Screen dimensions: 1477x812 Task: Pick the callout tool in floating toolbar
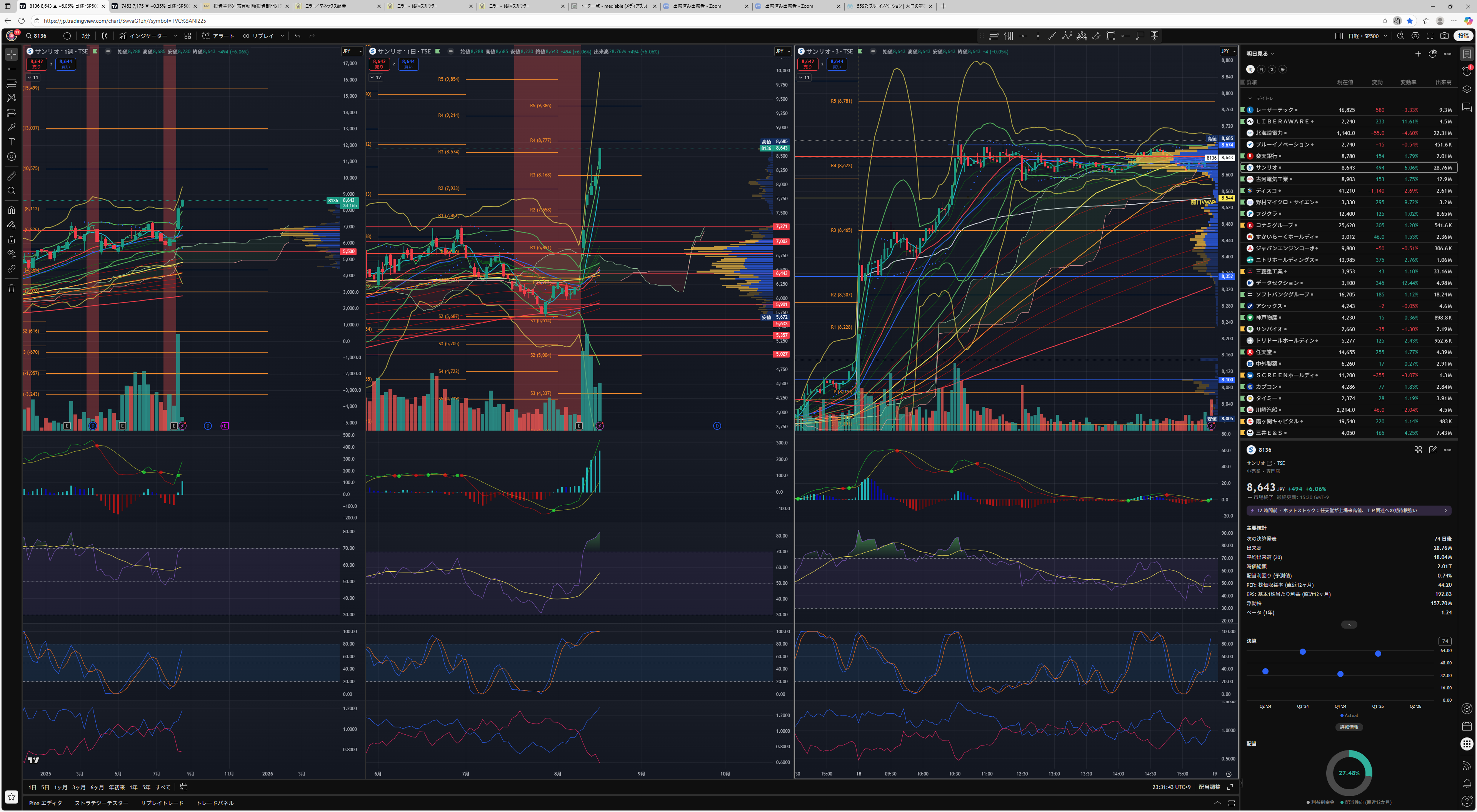point(1140,35)
